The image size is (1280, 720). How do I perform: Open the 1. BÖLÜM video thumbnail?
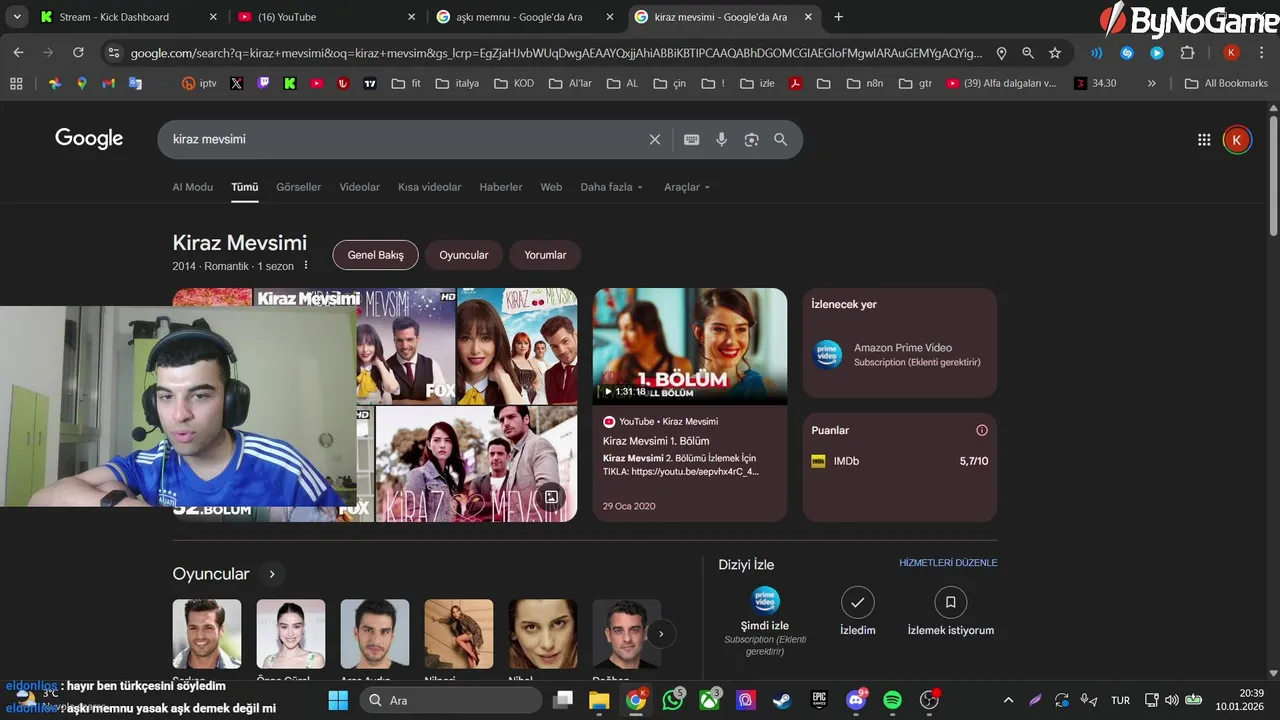click(x=690, y=346)
